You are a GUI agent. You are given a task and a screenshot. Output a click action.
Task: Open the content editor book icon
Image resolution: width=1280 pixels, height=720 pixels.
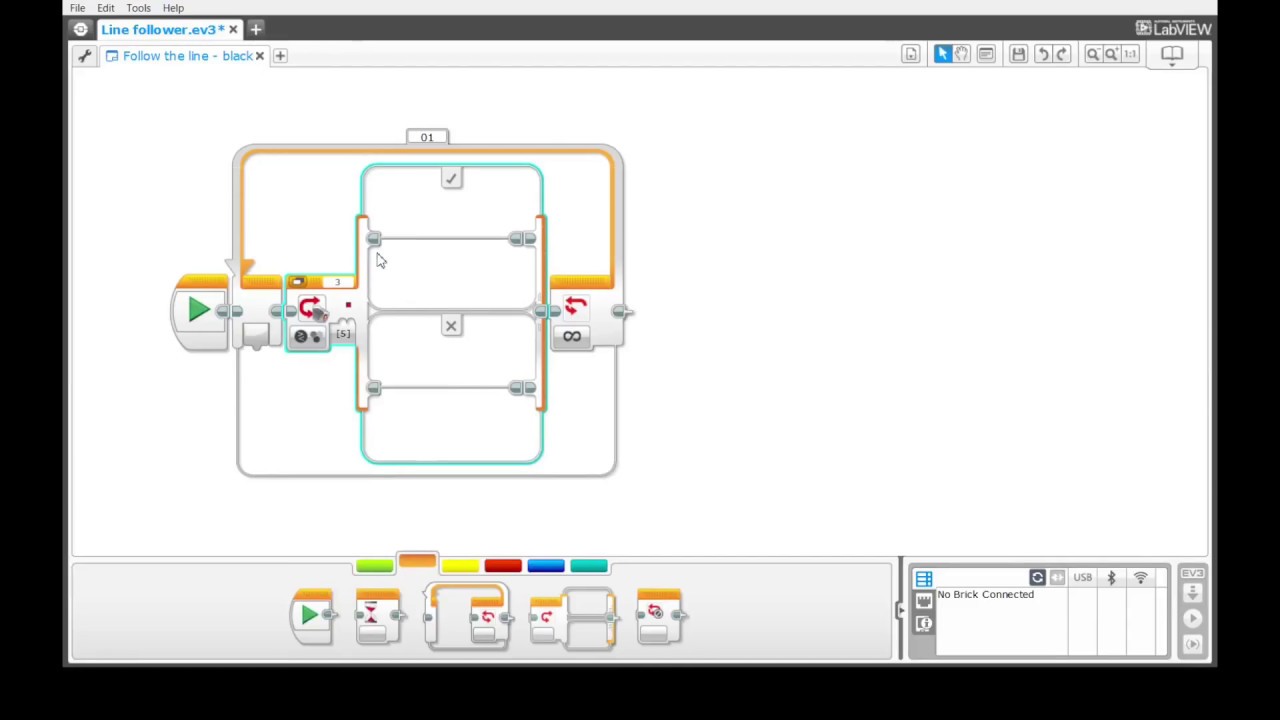1172,54
